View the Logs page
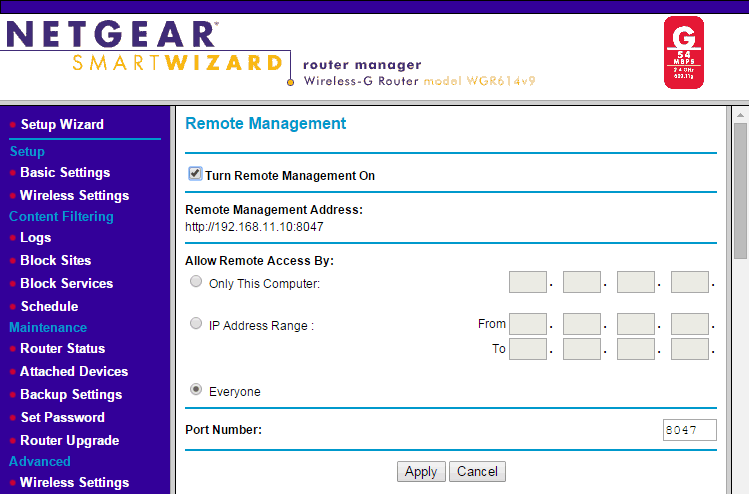The height and width of the screenshot is (494, 749). tap(35, 237)
